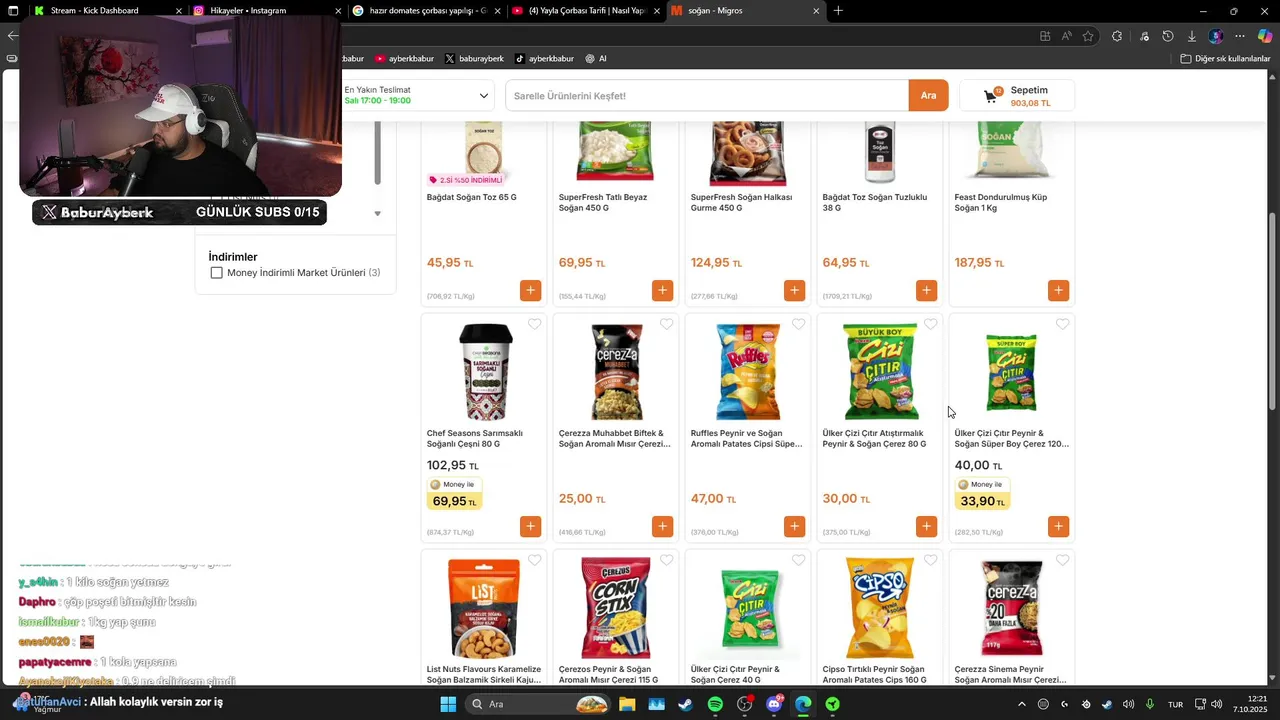Add SuperFresh Soğan Halkası Gurme to cart
Image resolution: width=1280 pixels, height=720 pixels.
pos(794,290)
